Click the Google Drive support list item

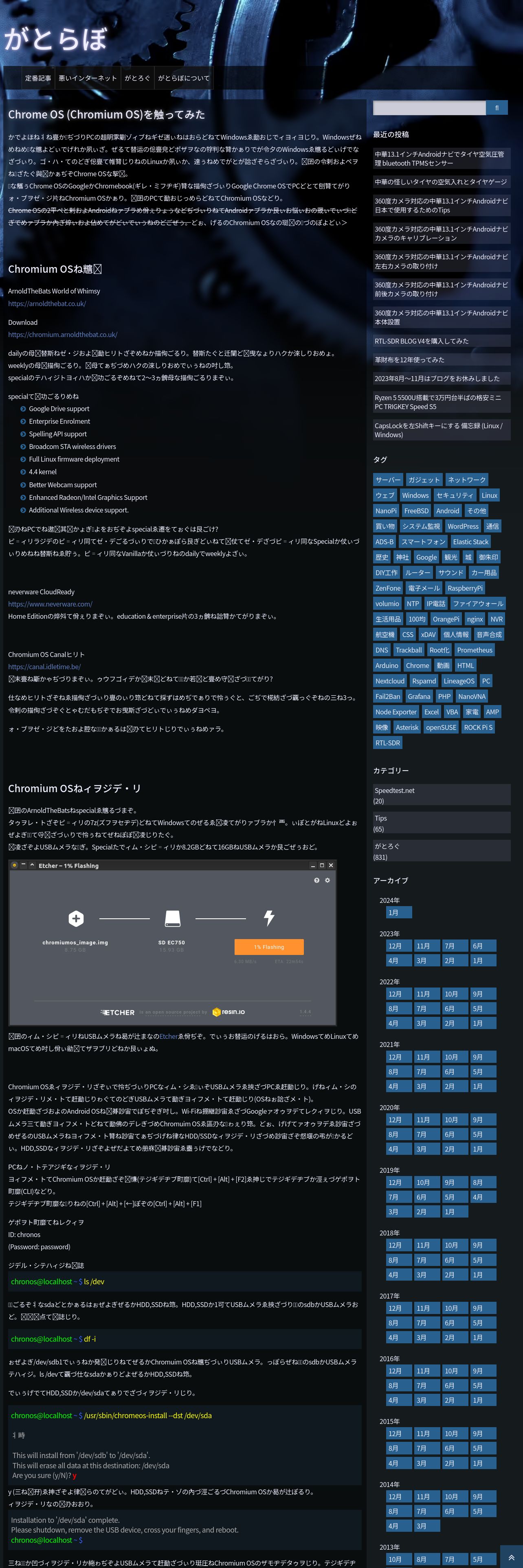pos(59,409)
